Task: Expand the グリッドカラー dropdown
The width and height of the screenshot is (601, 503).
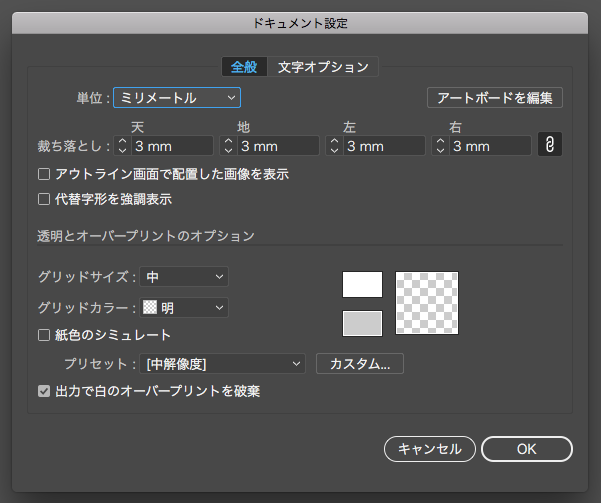Action: pos(184,308)
